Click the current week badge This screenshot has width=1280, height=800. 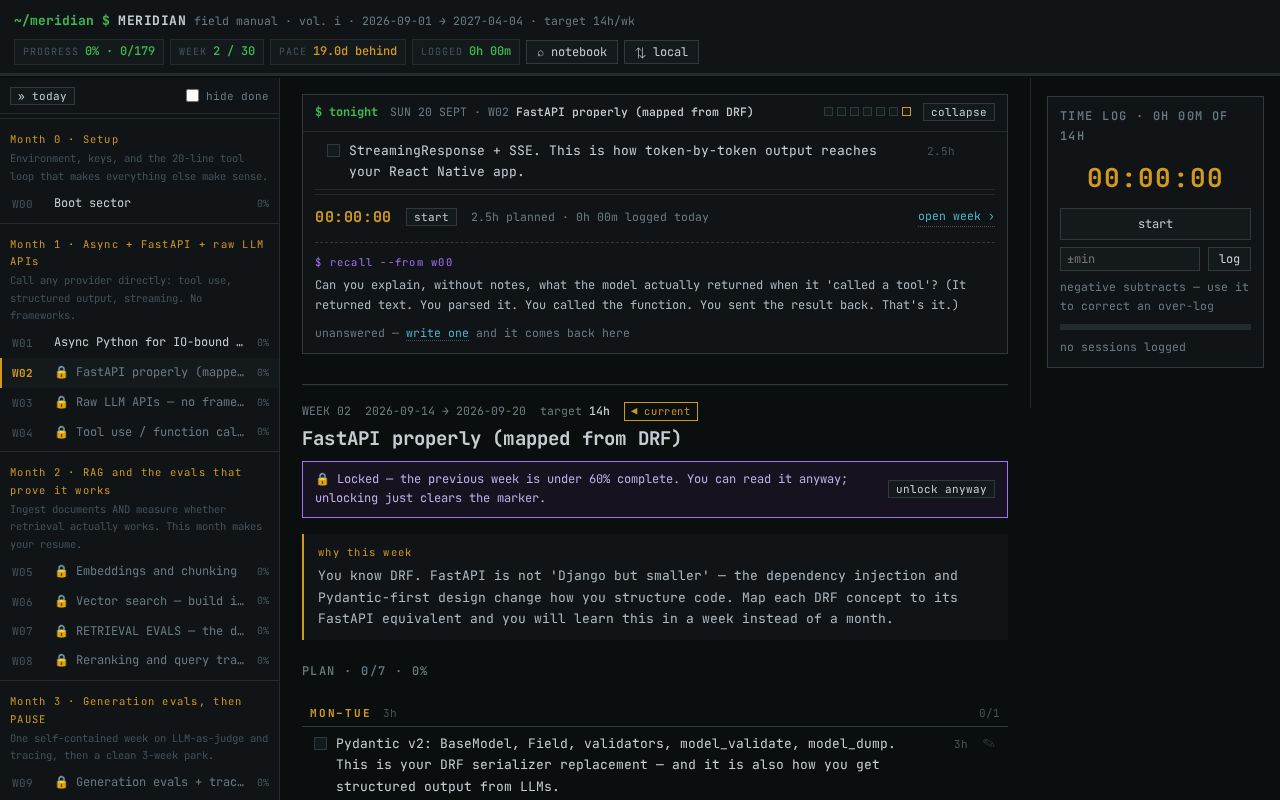coord(661,411)
